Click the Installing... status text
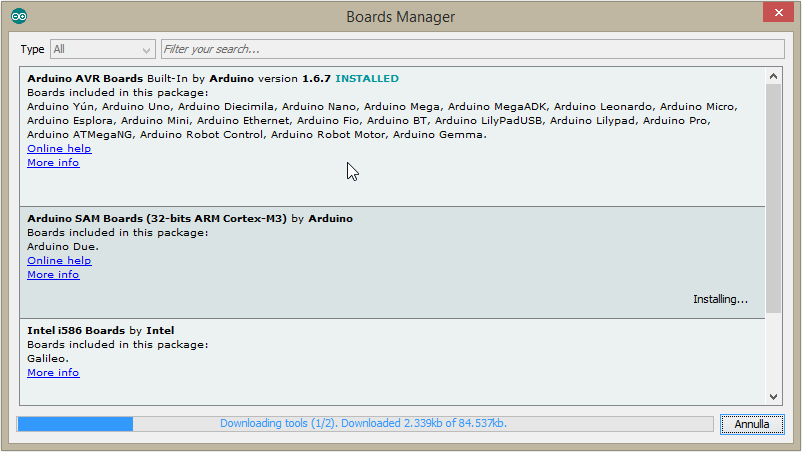 pos(720,299)
